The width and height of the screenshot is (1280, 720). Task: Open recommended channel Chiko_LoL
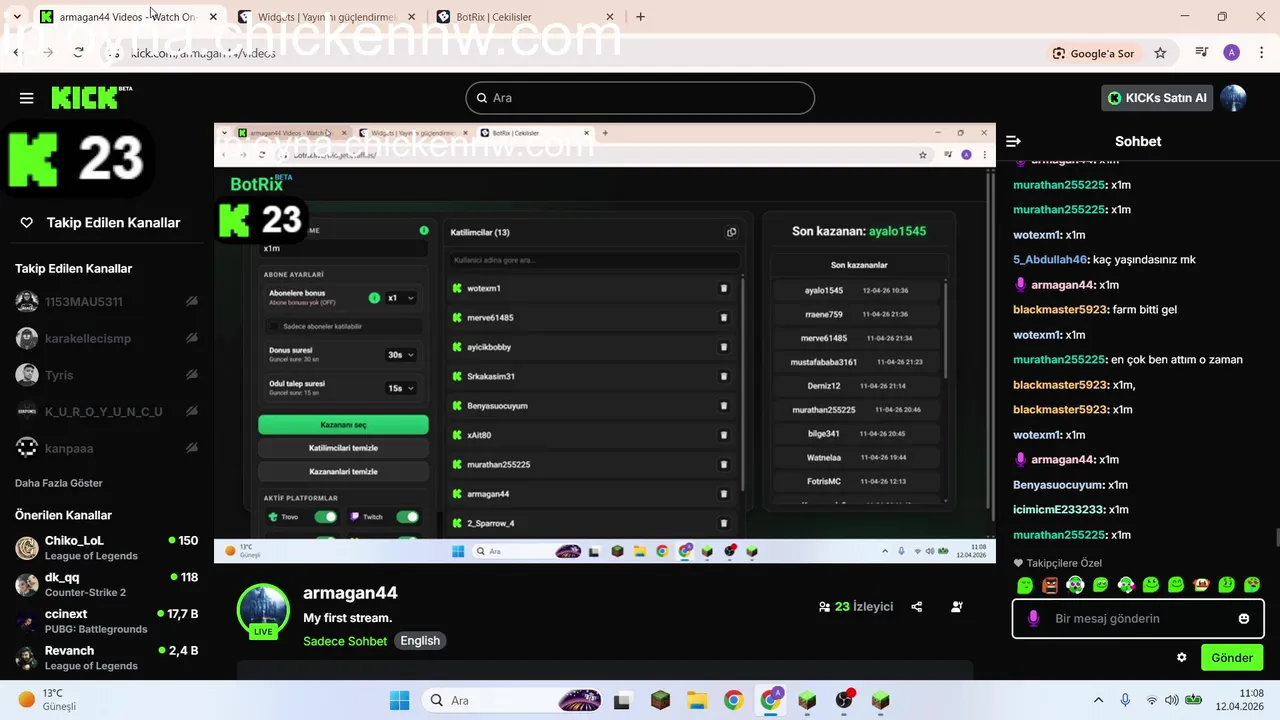[106, 548]
